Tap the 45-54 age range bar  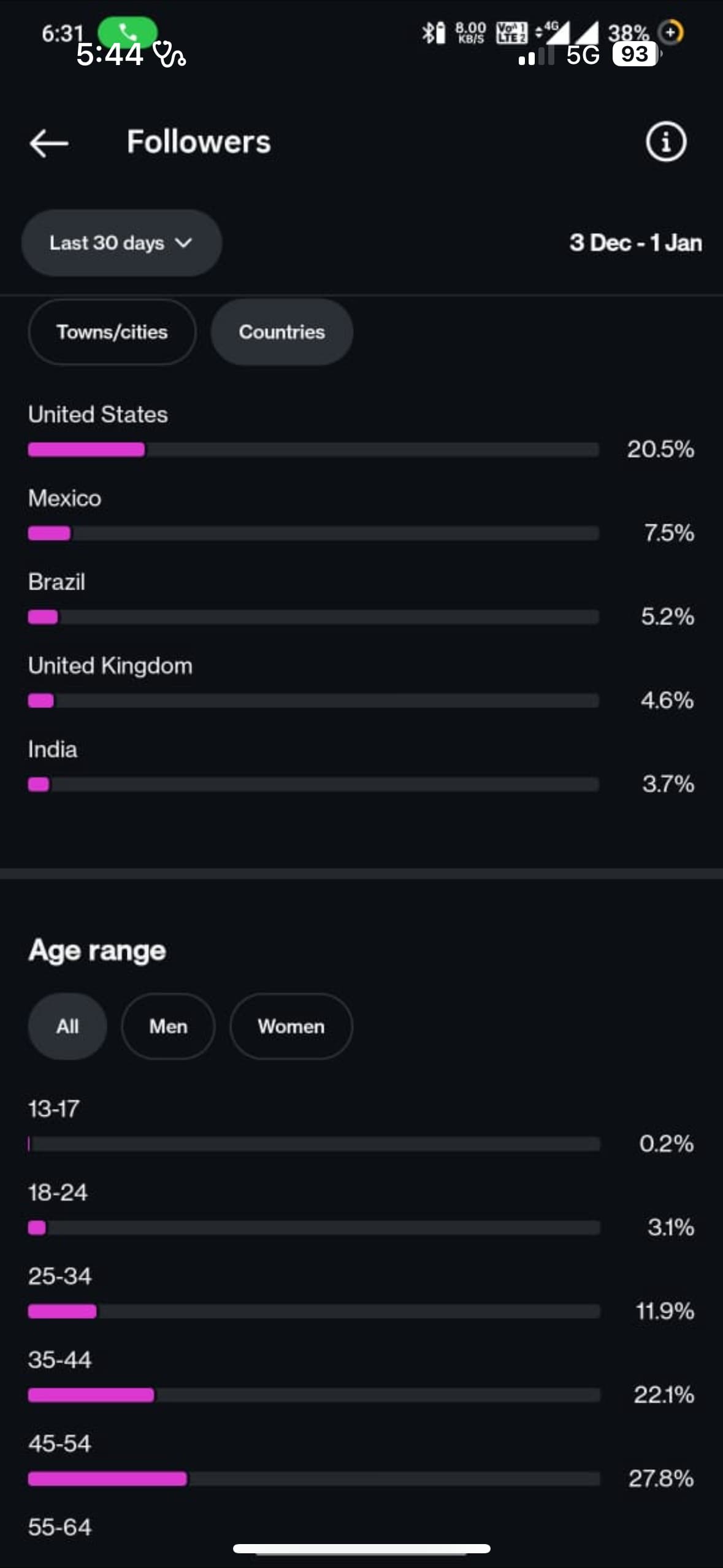pyautogui.click(x=313, y=1479)
